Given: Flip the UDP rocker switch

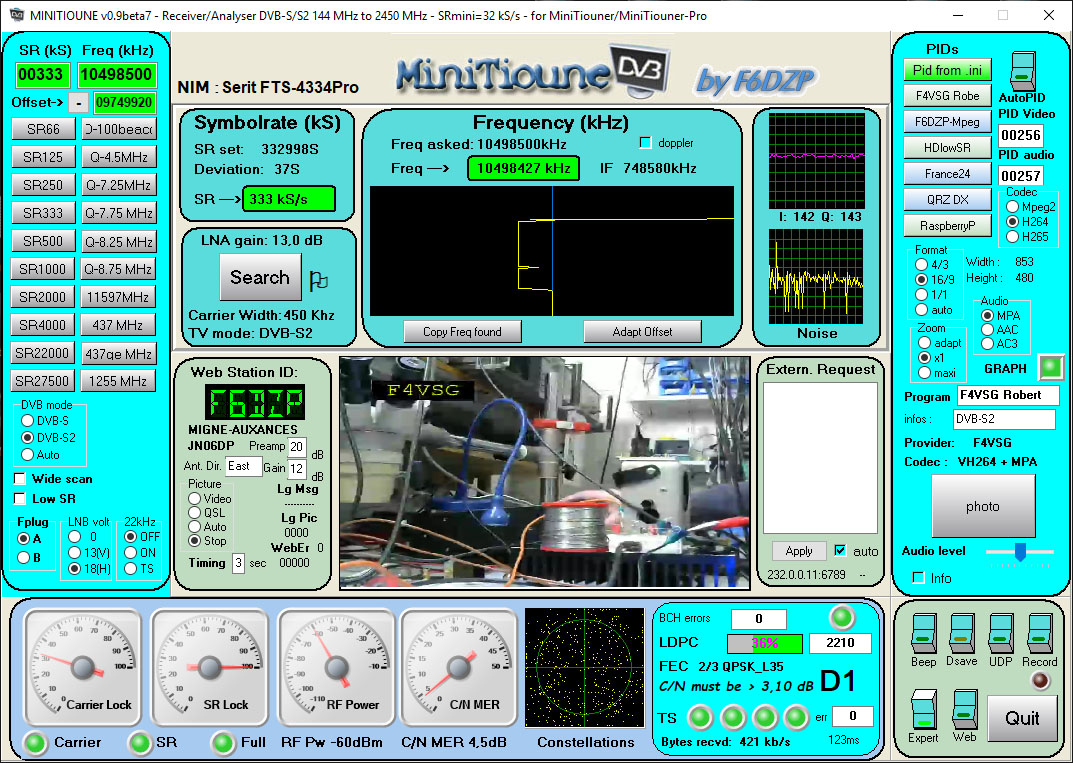Looking at the screenshot, I should [x=1000, y=634].
